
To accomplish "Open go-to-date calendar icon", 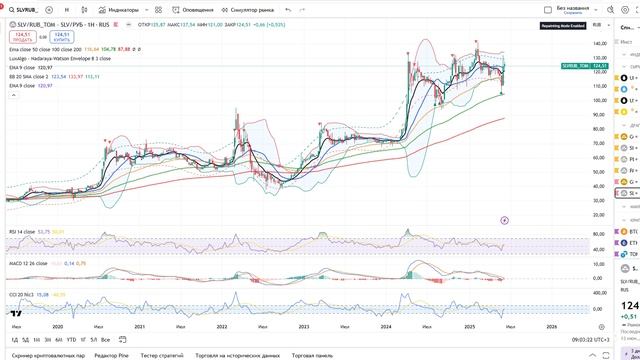I will (x=122, y=340).
